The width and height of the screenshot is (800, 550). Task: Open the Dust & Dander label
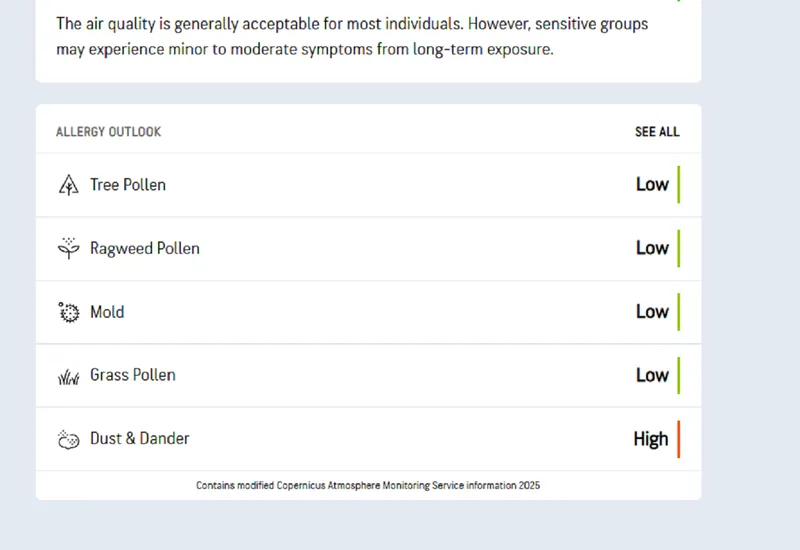coord(140,438)
